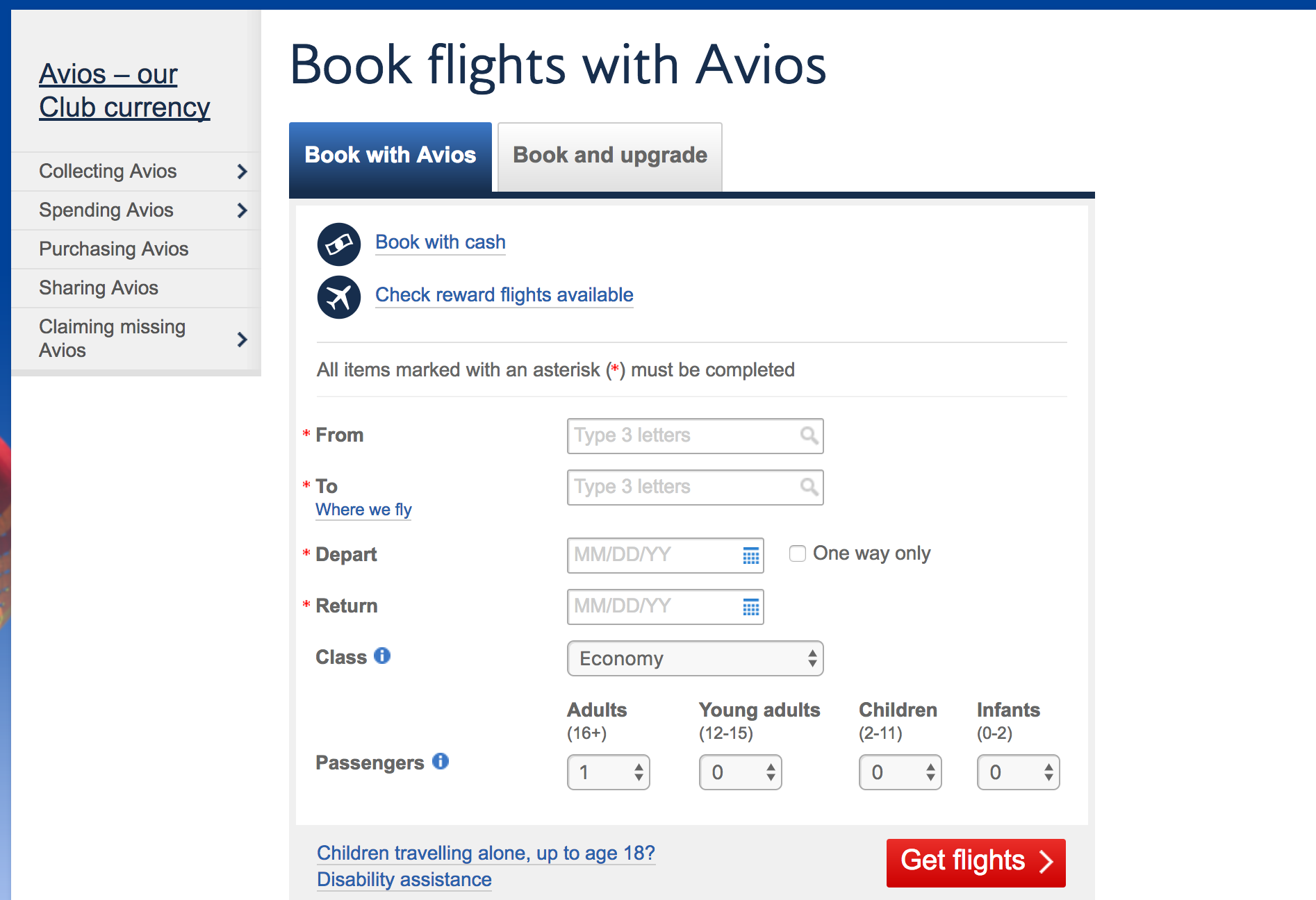The image size is (1316, 900).
Task: Open the Where we fly link
Action: (x=363, y=510)
